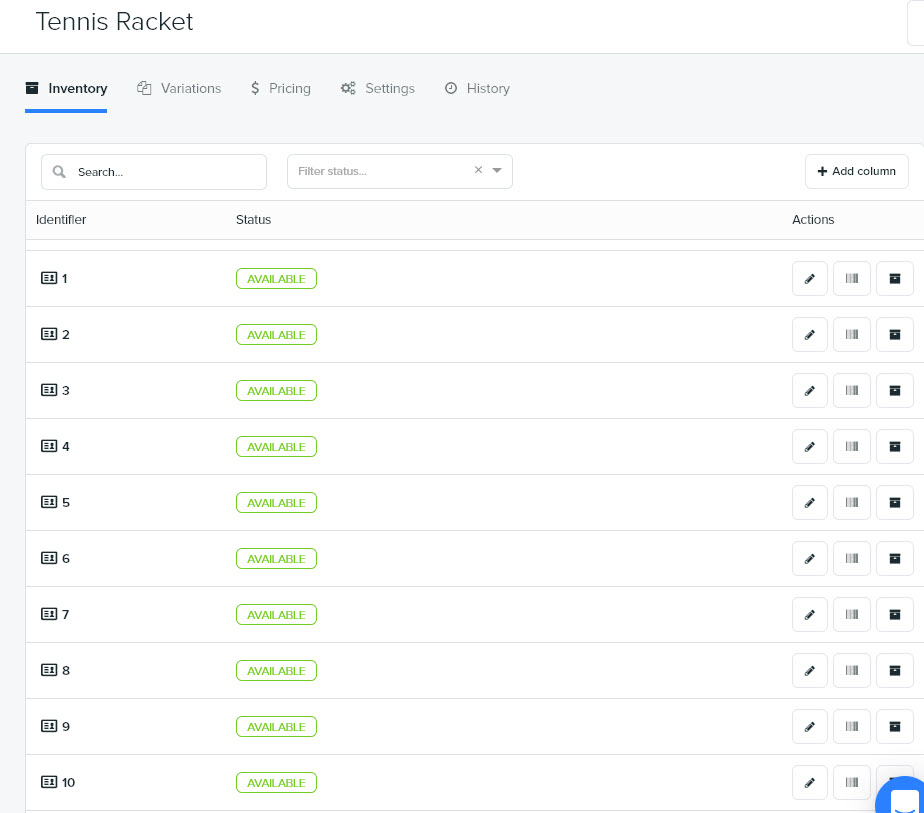This screenshot has width=924, height=813.
Task: Click pencil edit icon for item 5
Action: pos(810,503)
